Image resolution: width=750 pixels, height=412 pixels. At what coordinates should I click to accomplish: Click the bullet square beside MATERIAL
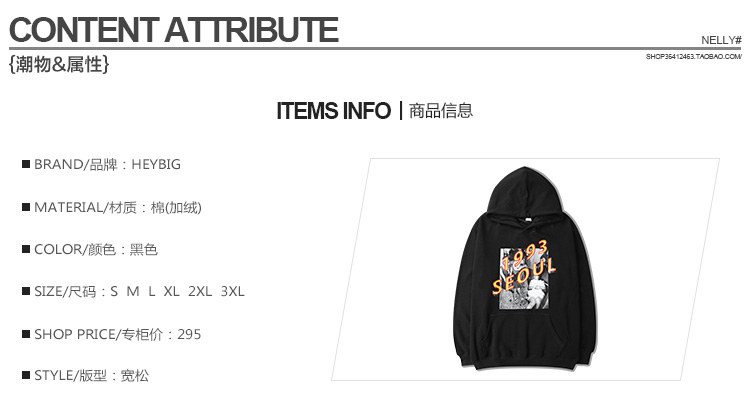point(26,207)
